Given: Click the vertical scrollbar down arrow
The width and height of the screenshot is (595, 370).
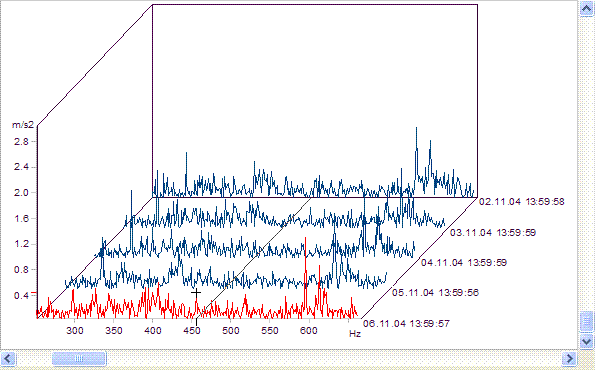Looking at the screenshot, I should coord(587,341).
